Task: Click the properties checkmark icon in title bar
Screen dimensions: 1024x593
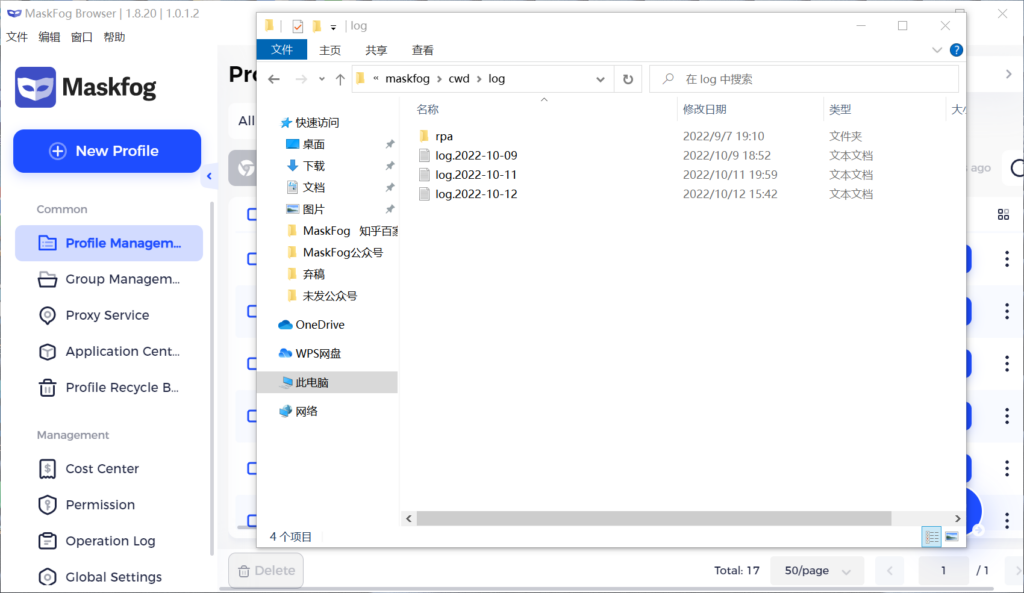Action: click(298, 26)
